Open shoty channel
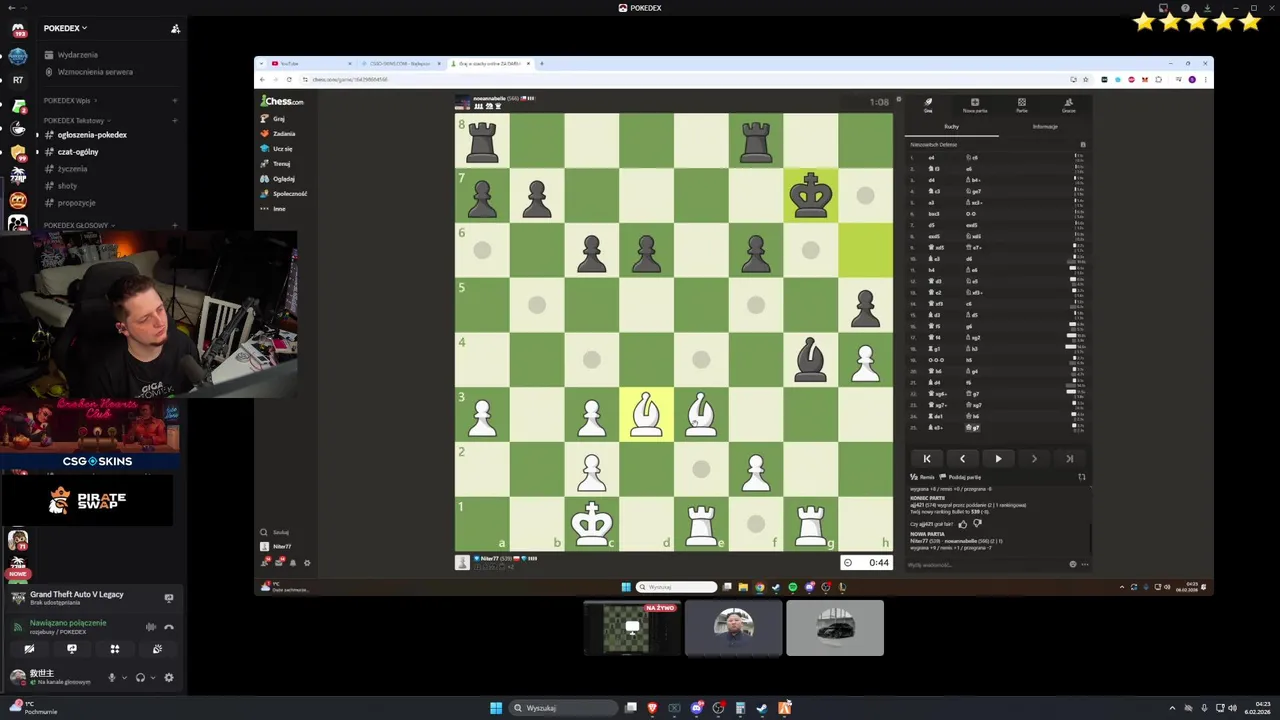This screenshot has height=720, width=1280. pyautogui.click(x=67, y=185)
